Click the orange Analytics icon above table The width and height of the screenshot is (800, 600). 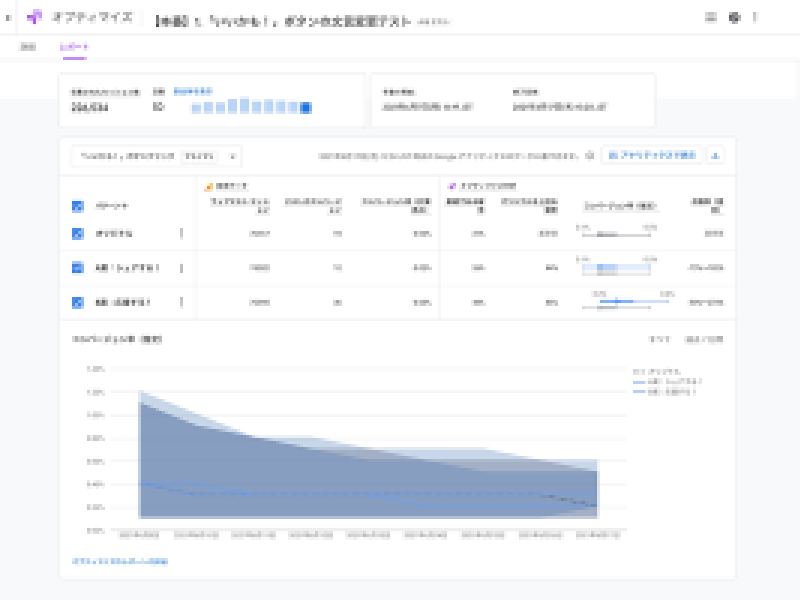pyautogui.click(x=208, y=186)
